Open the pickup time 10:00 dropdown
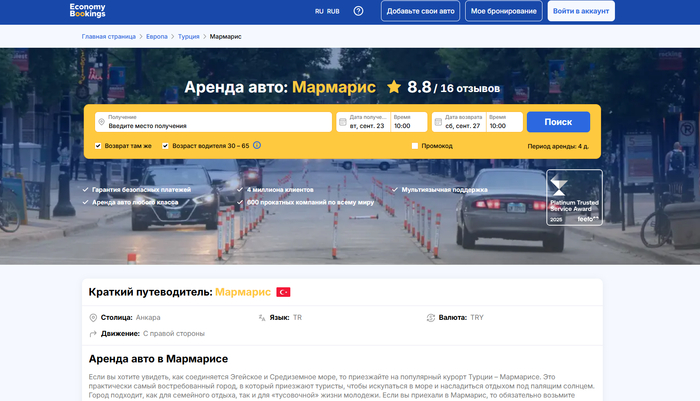The image size is (700, 401). [x=408, y=122]
